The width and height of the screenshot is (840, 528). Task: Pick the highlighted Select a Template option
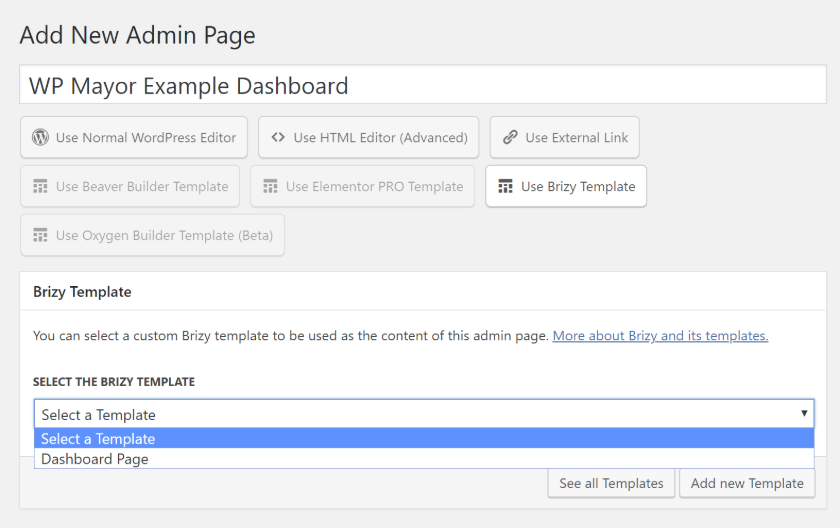(424, 439)
